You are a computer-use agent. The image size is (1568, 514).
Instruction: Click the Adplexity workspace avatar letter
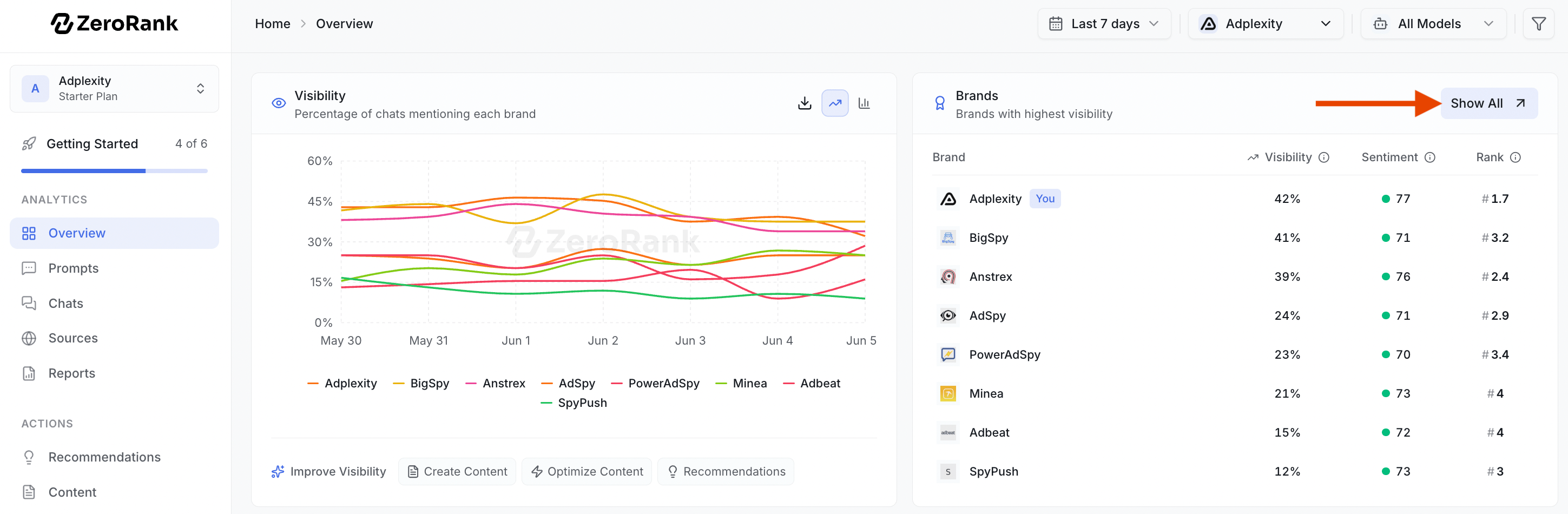coord(35,89)
